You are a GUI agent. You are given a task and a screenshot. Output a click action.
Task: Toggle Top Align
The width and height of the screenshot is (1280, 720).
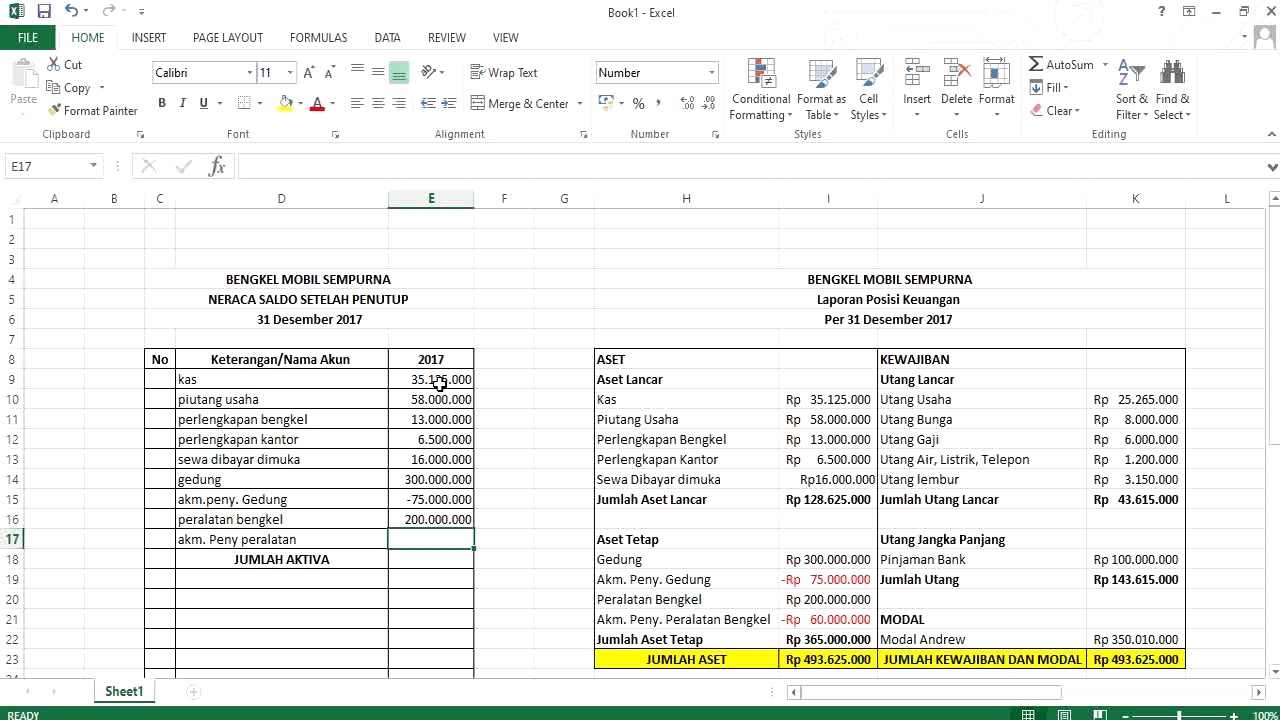tap(357, 72)
